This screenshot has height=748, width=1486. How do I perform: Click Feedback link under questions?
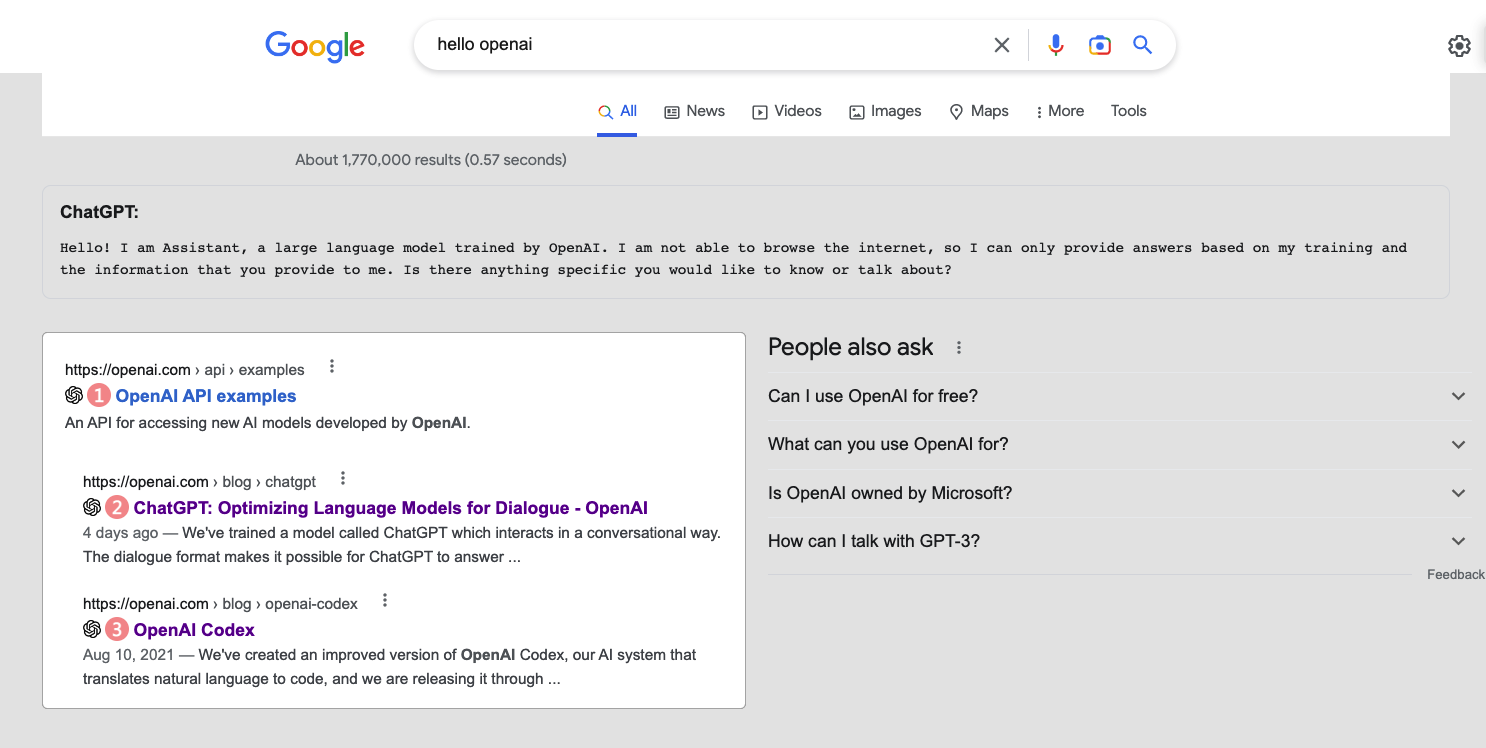1456,574
